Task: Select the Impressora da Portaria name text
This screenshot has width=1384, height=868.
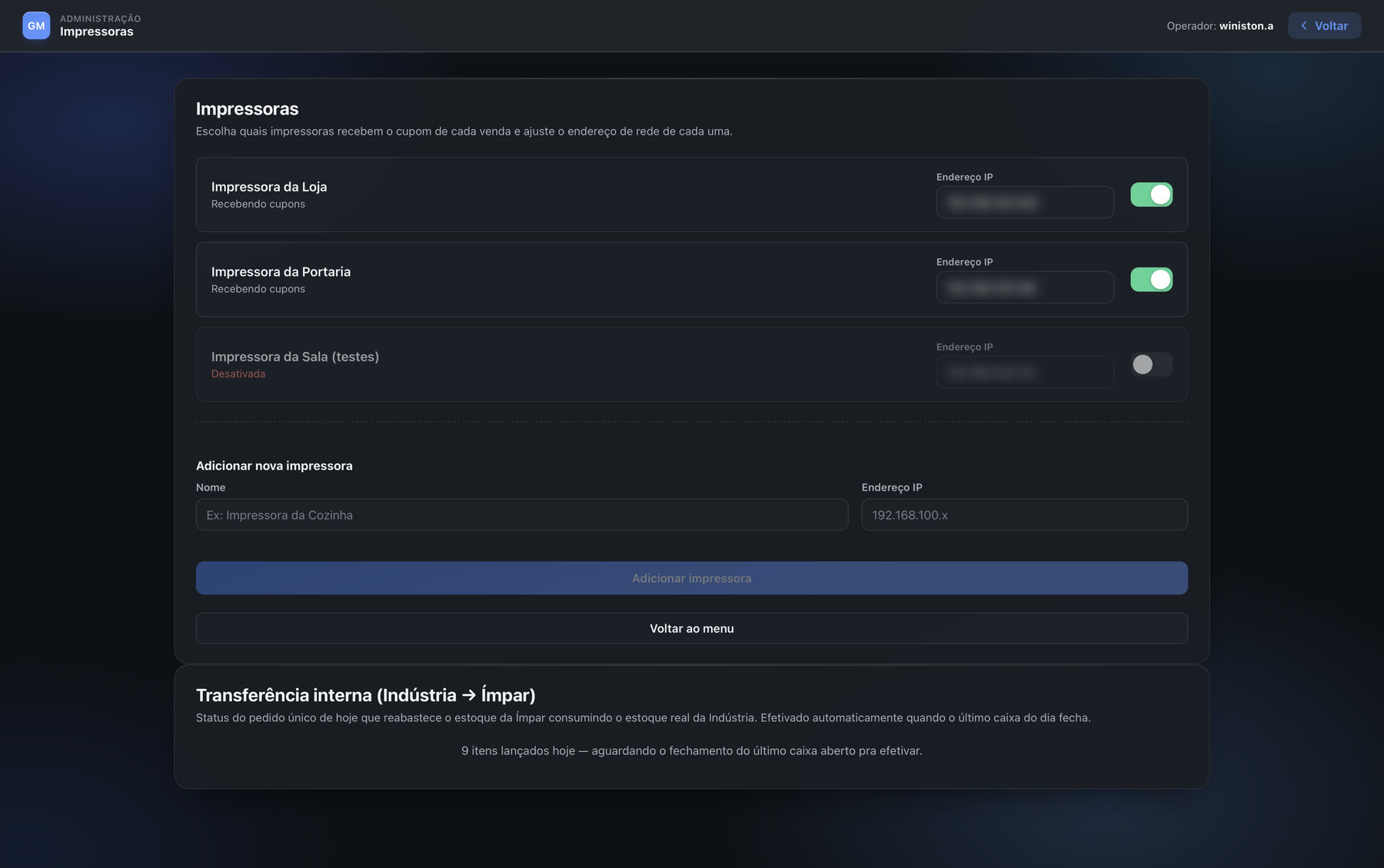Action: click(281, 271)
